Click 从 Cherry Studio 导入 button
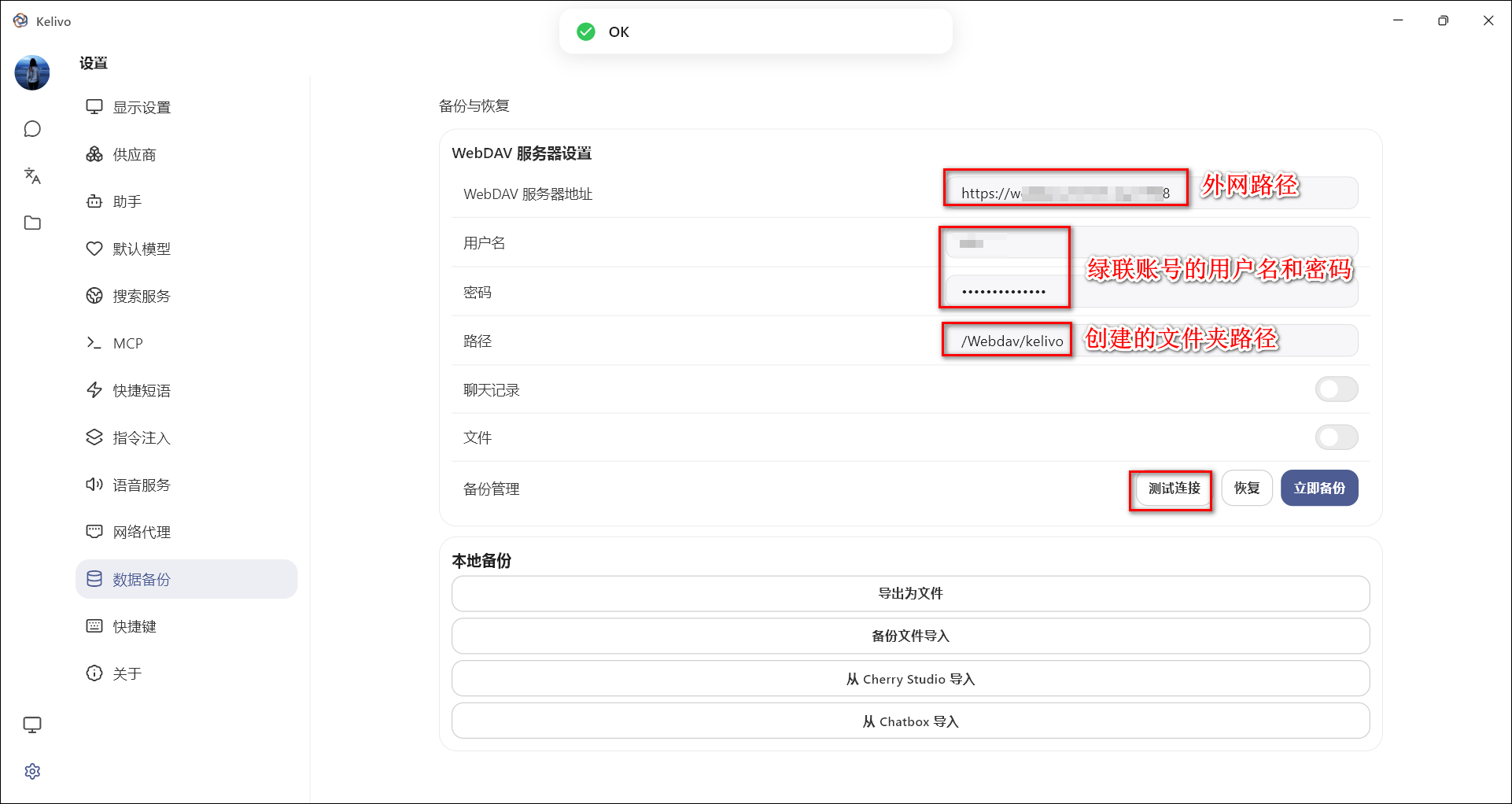 (x=910, y=679)
